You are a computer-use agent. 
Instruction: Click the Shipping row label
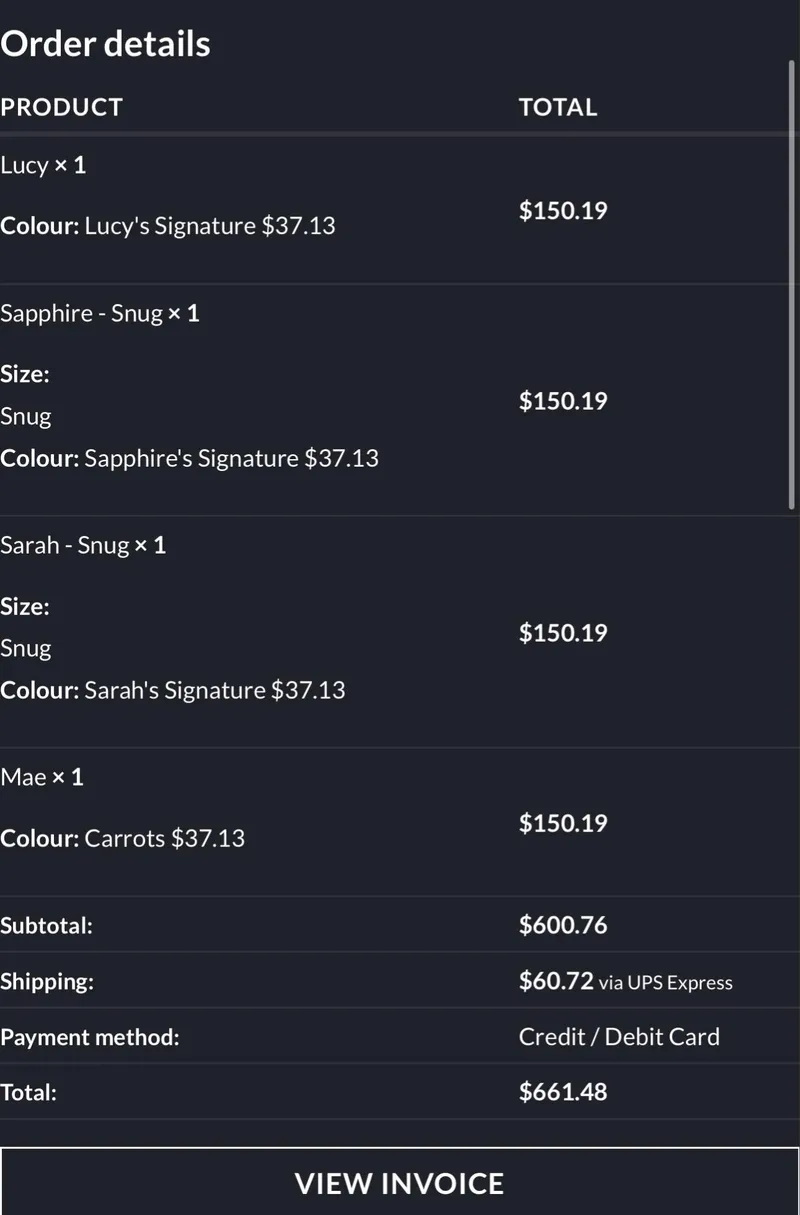[x=47, y=982]
